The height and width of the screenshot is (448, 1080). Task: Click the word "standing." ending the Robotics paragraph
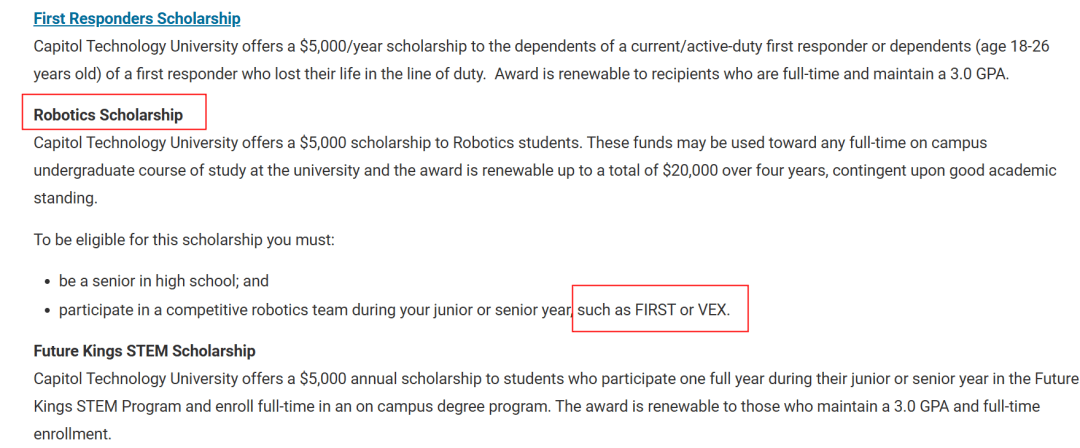65,198
